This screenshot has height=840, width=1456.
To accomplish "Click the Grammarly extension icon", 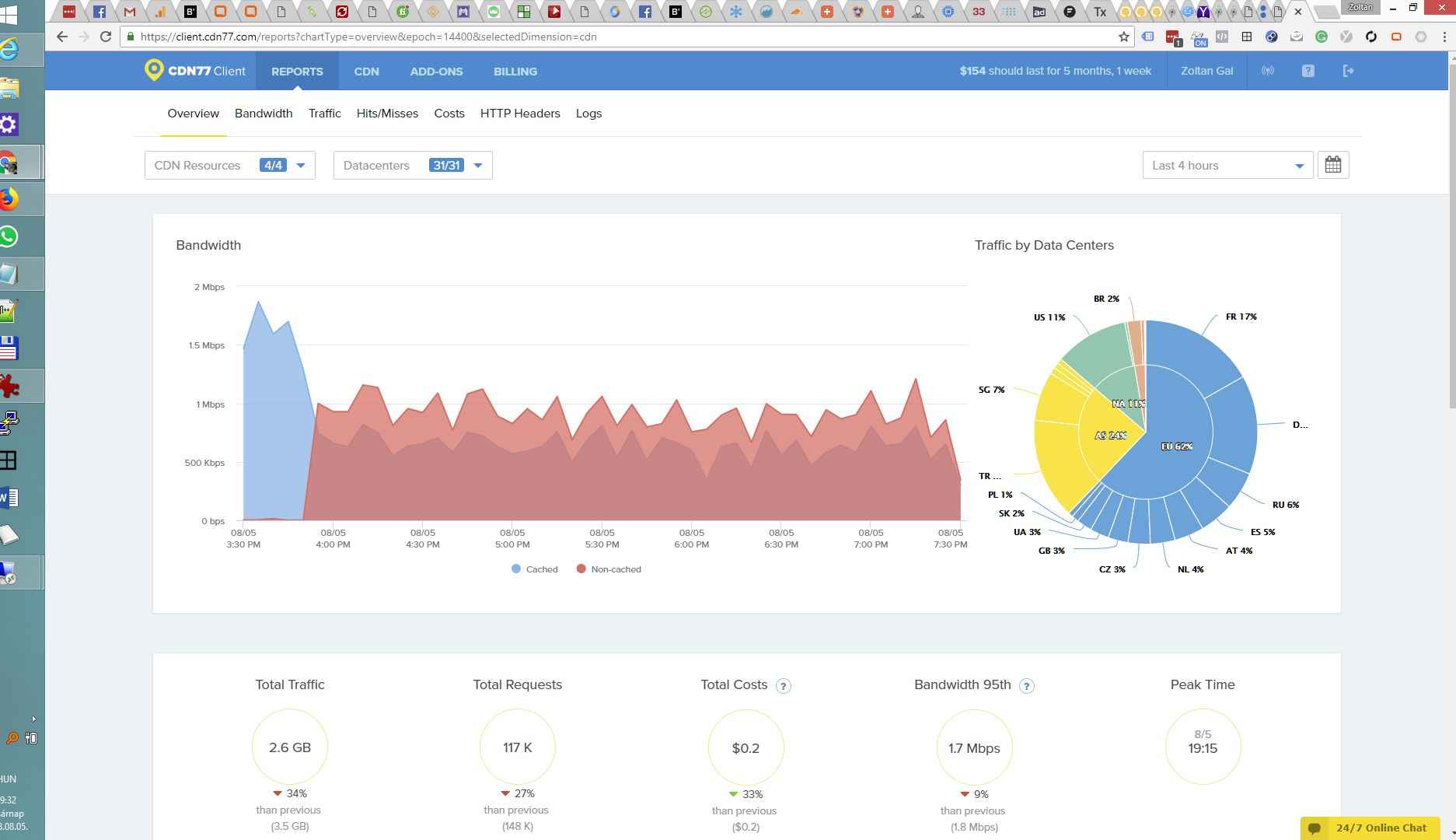I will [1321, 37].
